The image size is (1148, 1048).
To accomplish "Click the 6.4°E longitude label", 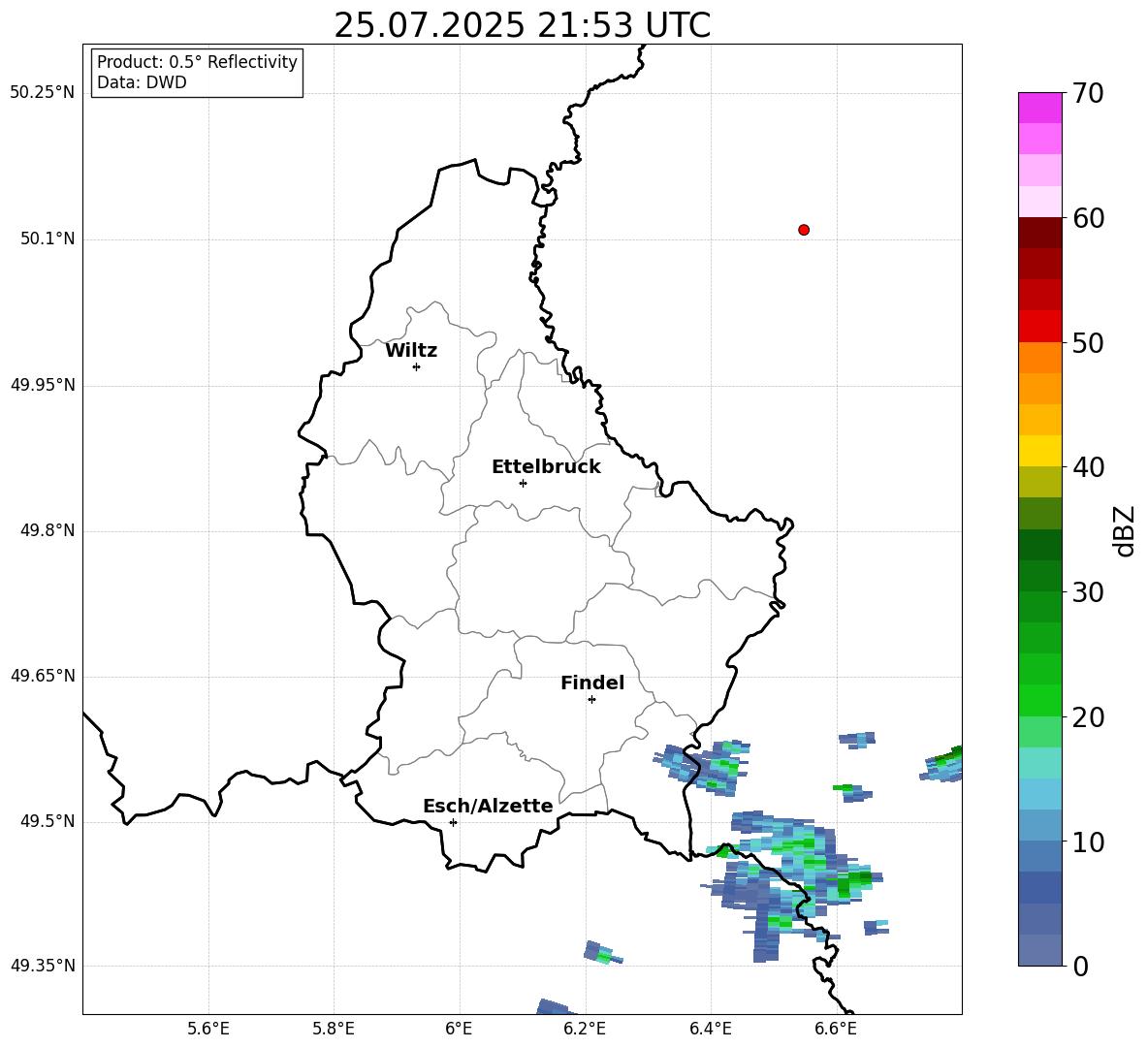I will pos(710,1029).
